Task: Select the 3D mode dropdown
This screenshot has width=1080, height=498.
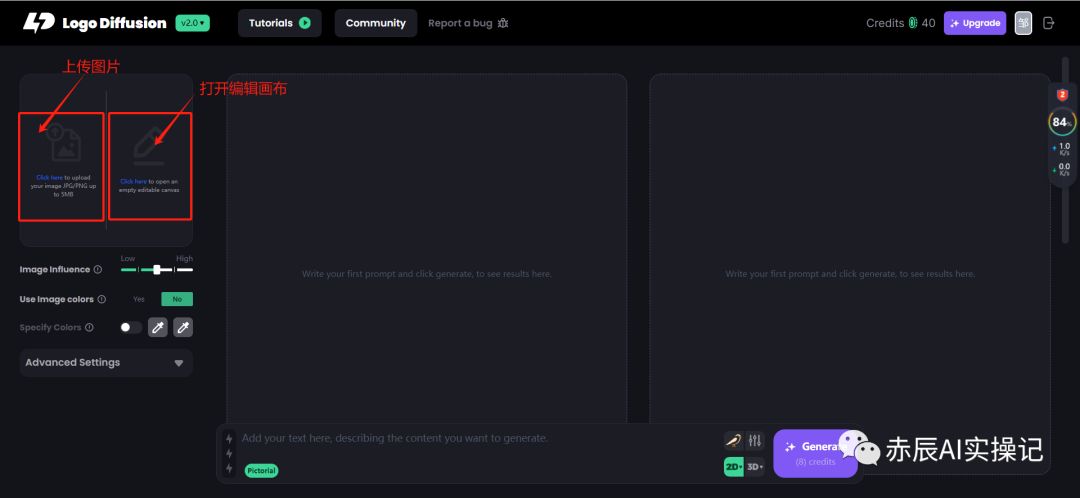Action: point(755,466)
